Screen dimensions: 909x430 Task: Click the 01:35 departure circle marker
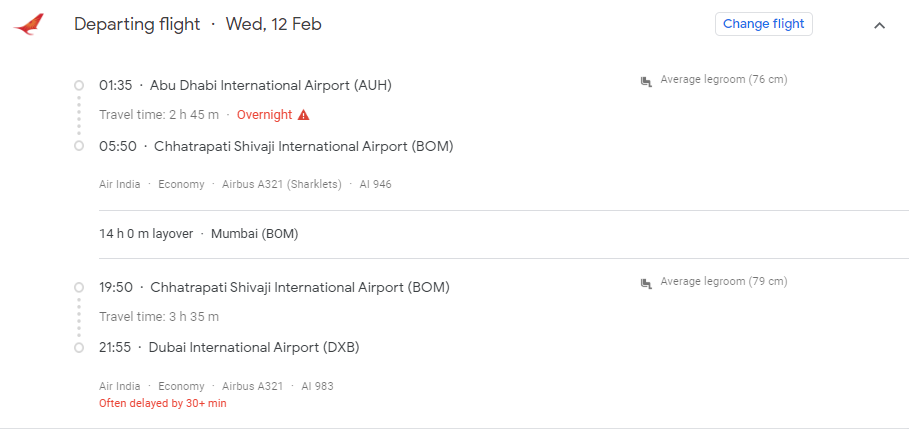[x=79, y=86]
